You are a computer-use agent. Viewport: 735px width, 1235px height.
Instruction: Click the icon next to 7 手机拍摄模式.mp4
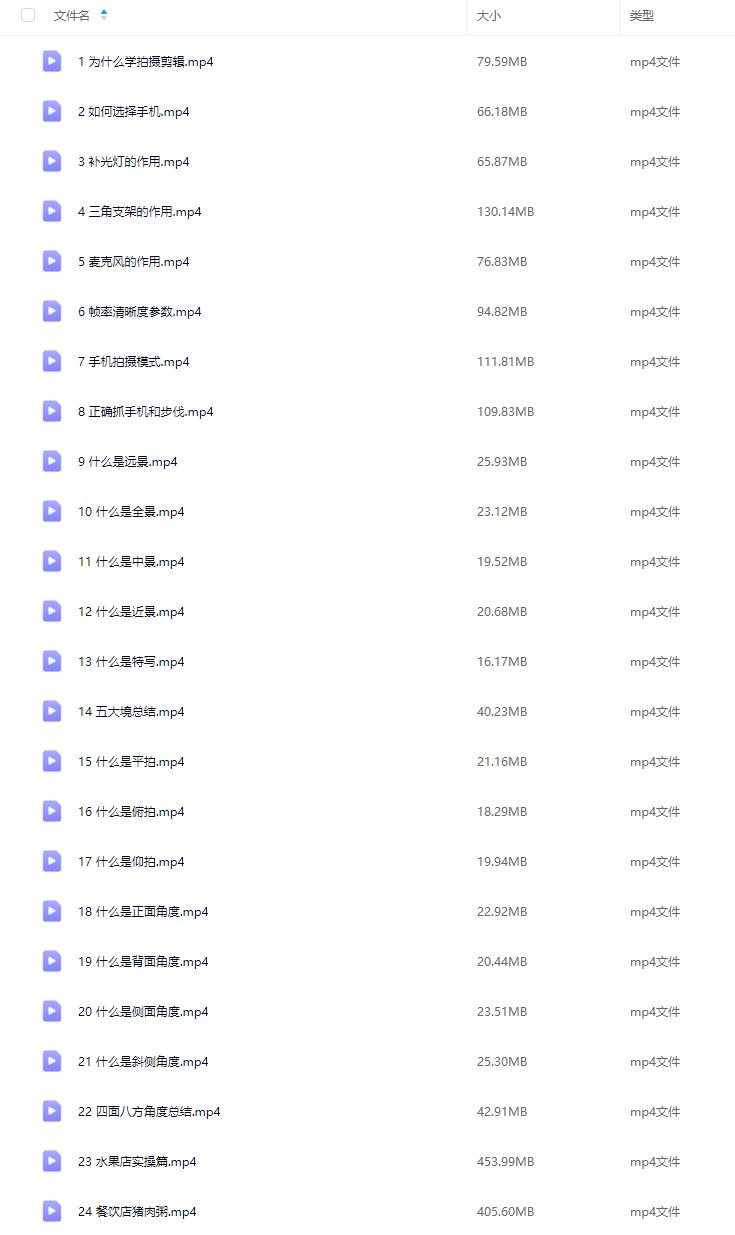52,361
